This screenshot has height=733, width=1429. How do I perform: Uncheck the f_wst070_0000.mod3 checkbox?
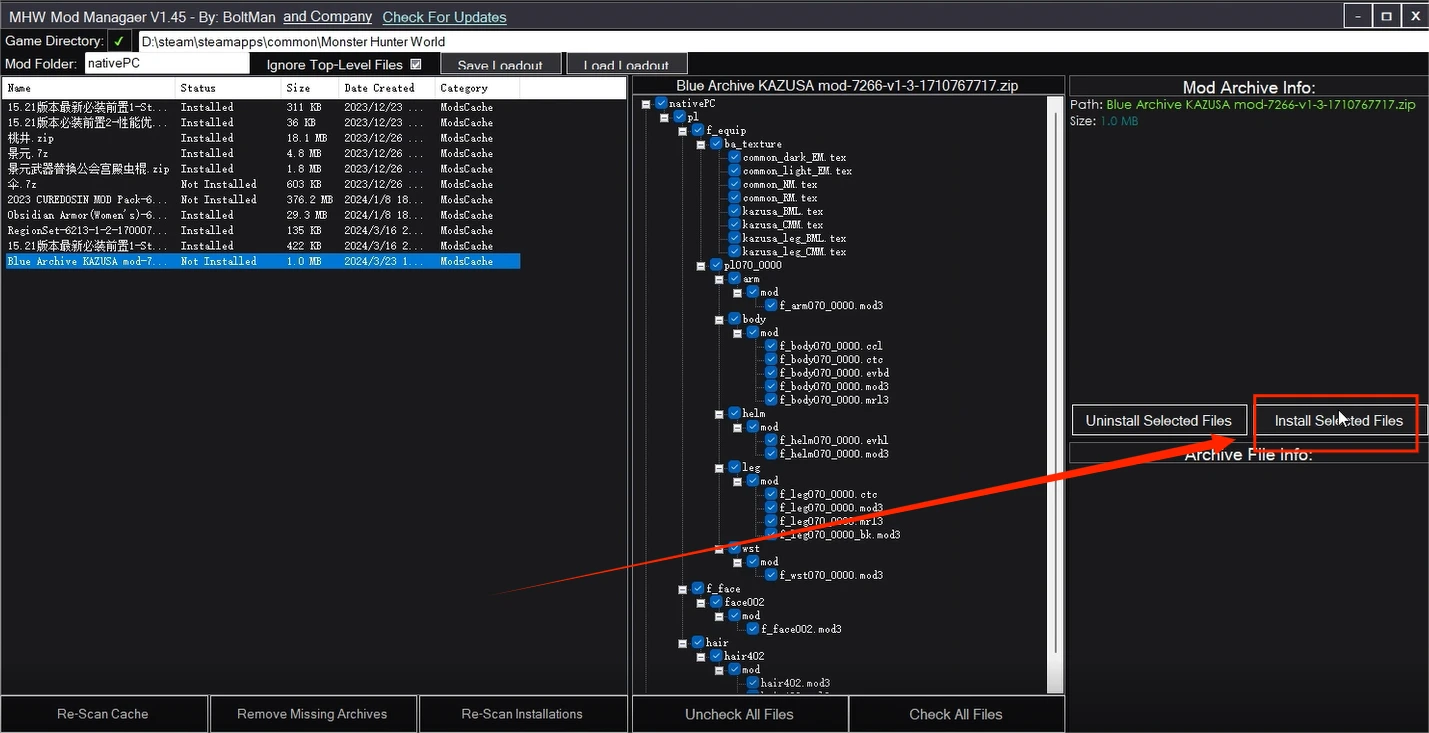click(771, 575)
